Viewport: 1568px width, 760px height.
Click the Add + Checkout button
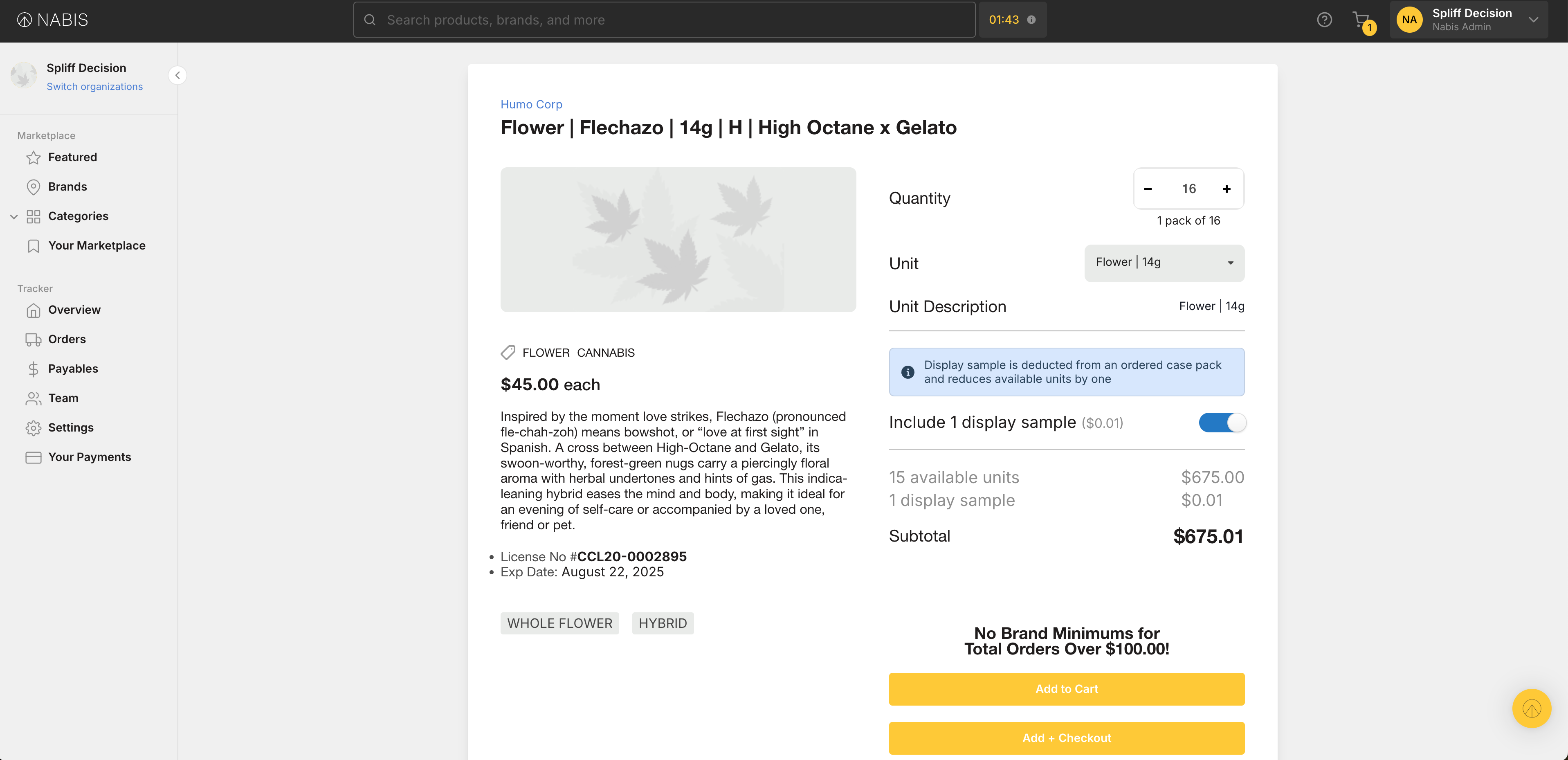click(1067, 738)
